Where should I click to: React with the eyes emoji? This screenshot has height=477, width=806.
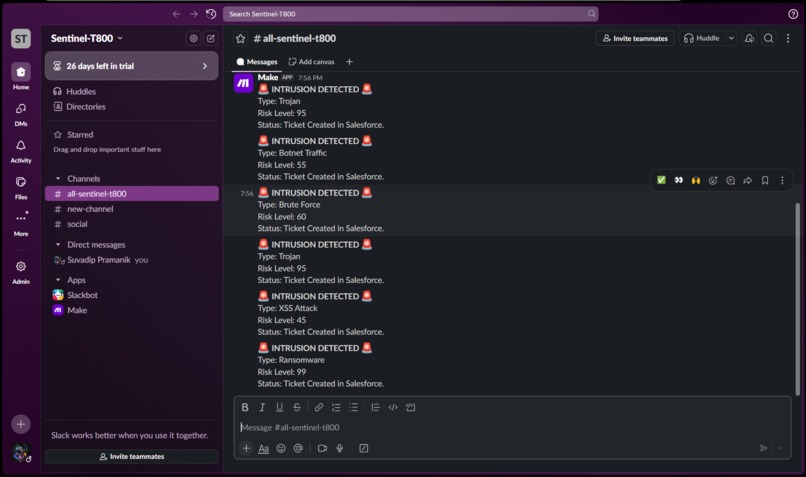tap(679, 180)
